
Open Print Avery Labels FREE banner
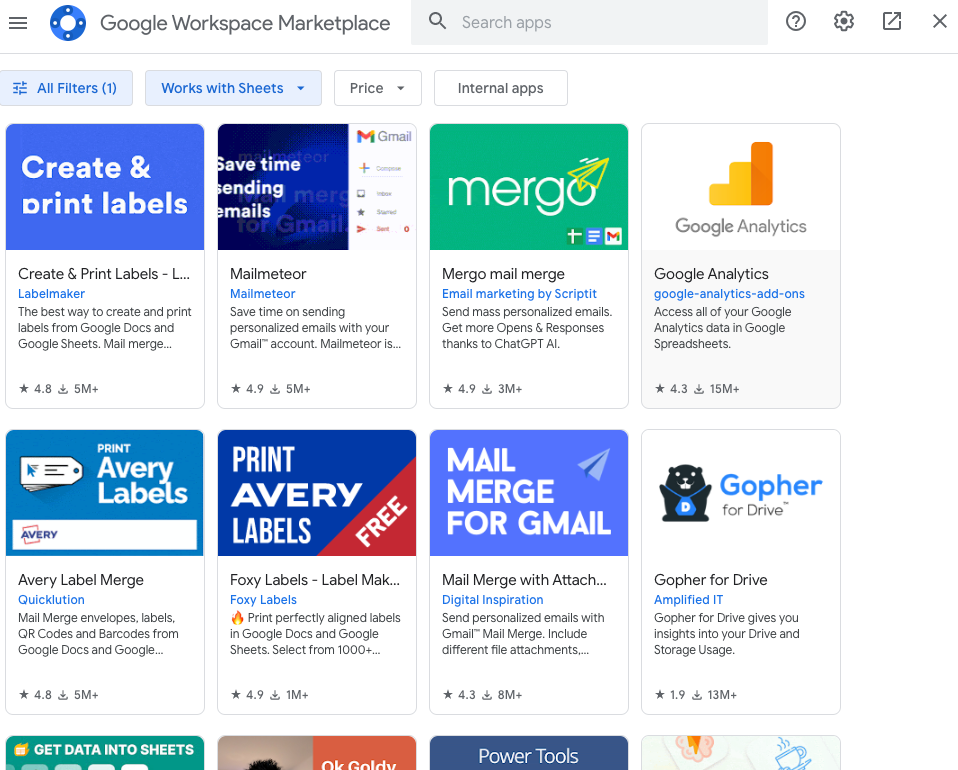tap(317, 493)
